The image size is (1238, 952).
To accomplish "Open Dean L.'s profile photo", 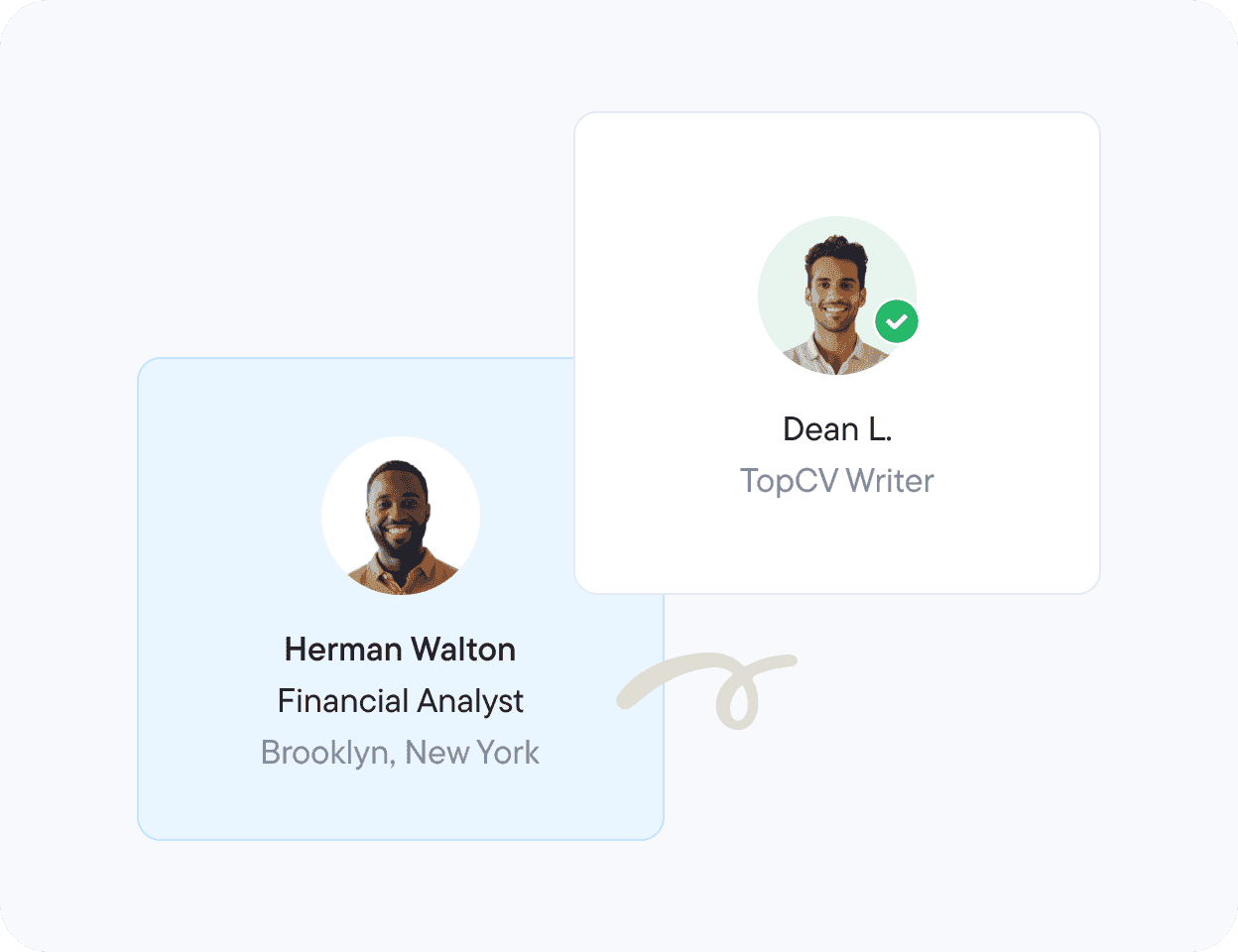I will (828, 295).
